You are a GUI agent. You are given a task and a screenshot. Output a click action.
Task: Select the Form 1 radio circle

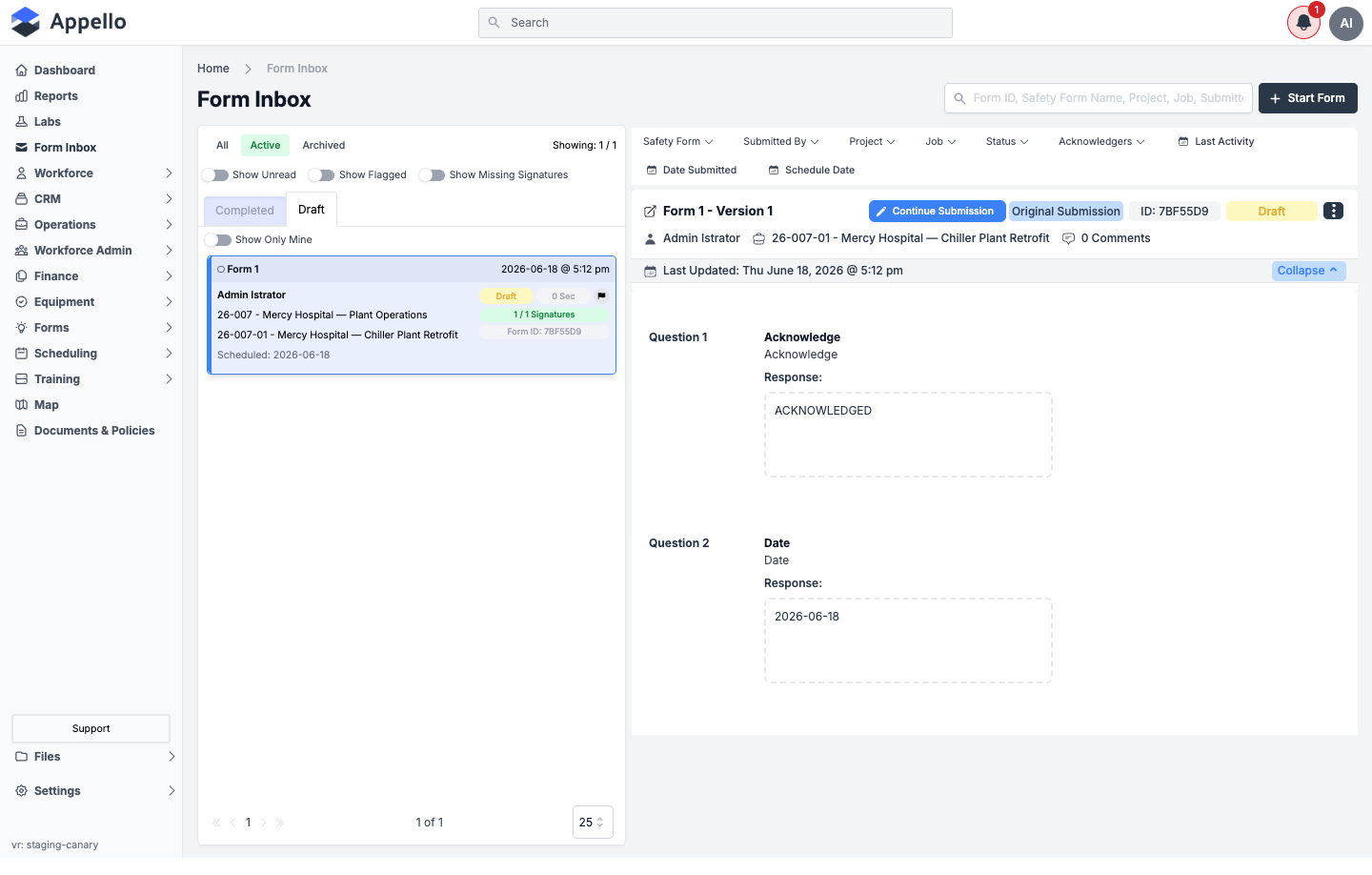221,270
